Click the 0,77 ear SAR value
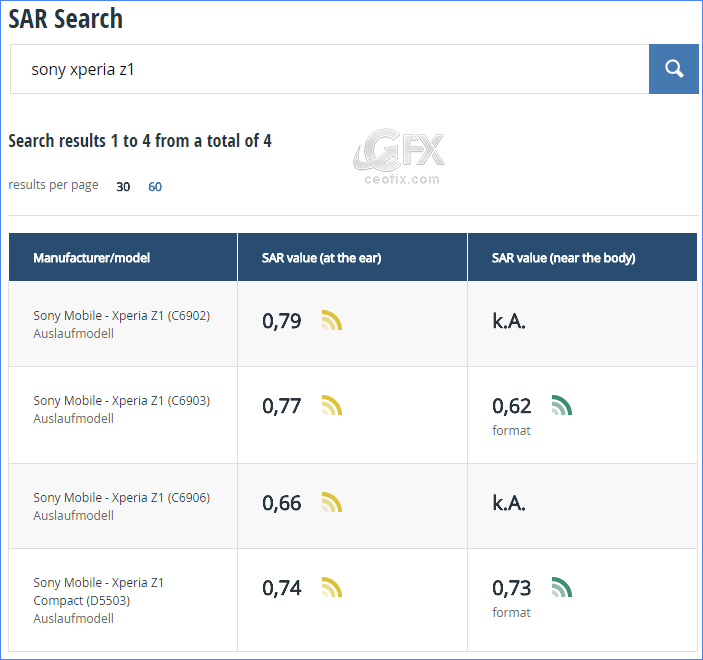Image resolution: width=703 pixels, height=660 pixels. [x=282, y=406]
